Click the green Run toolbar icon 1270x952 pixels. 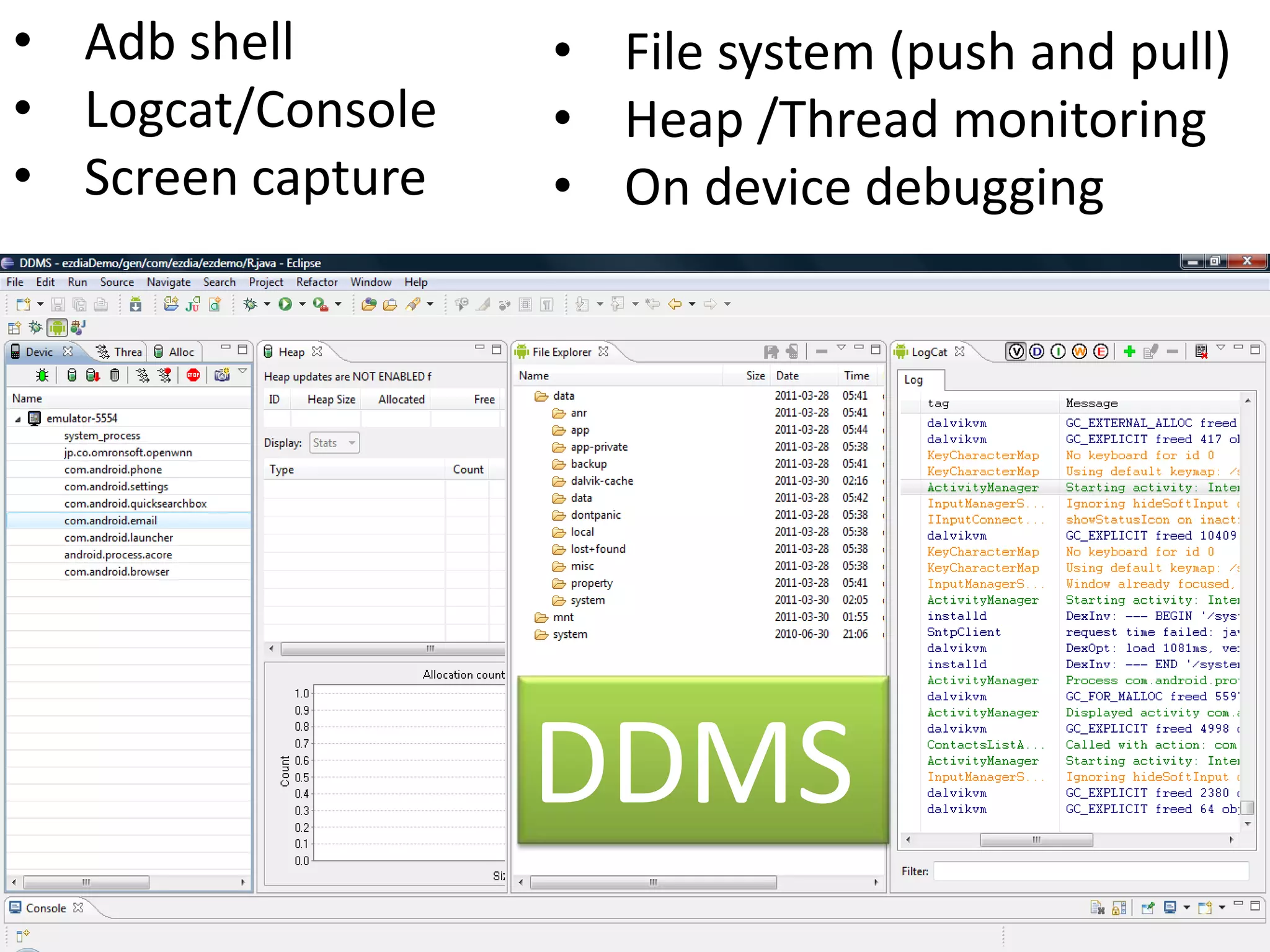[285, 304]
